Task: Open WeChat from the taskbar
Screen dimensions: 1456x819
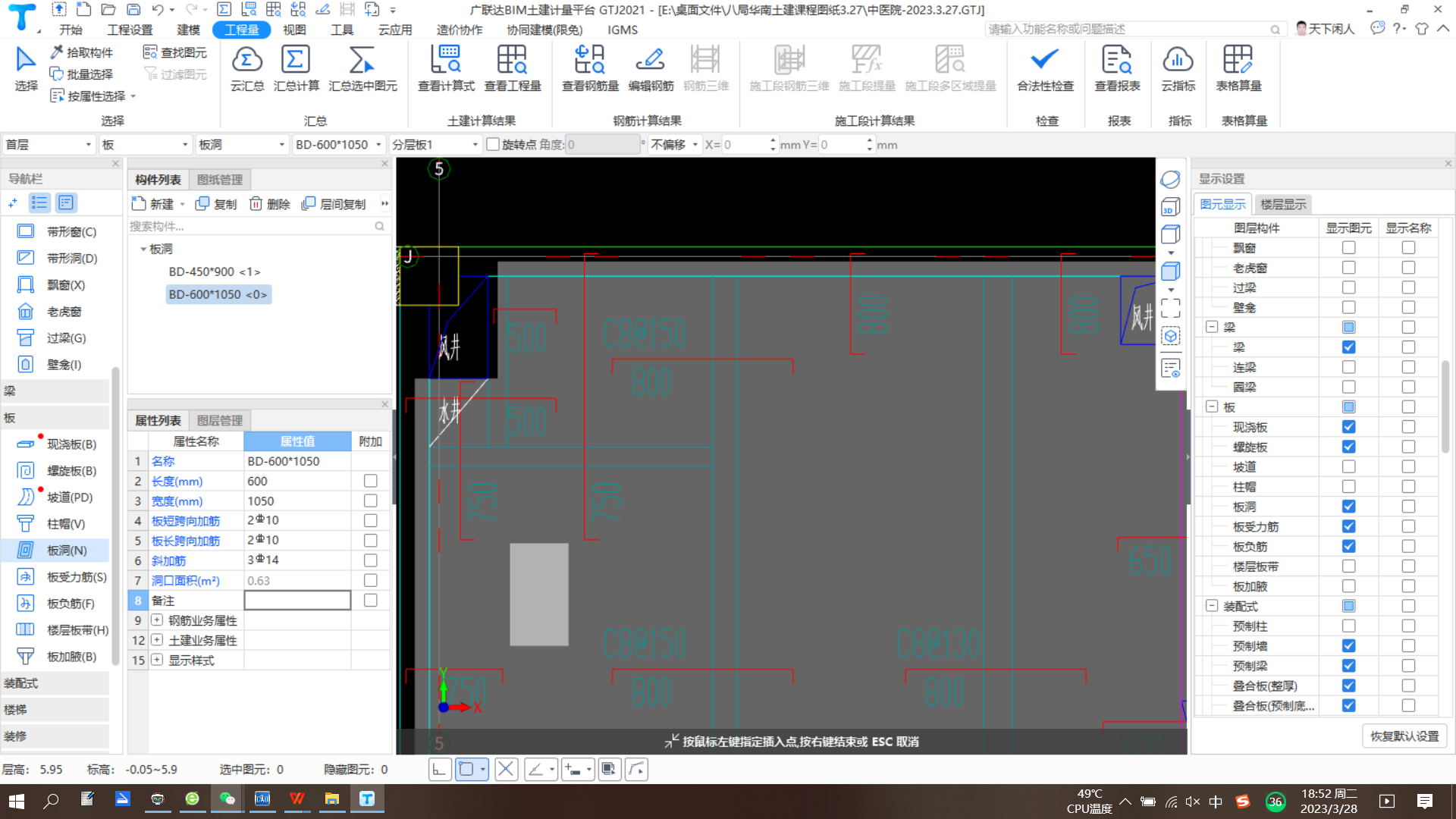Action: (x=227, y=799)
